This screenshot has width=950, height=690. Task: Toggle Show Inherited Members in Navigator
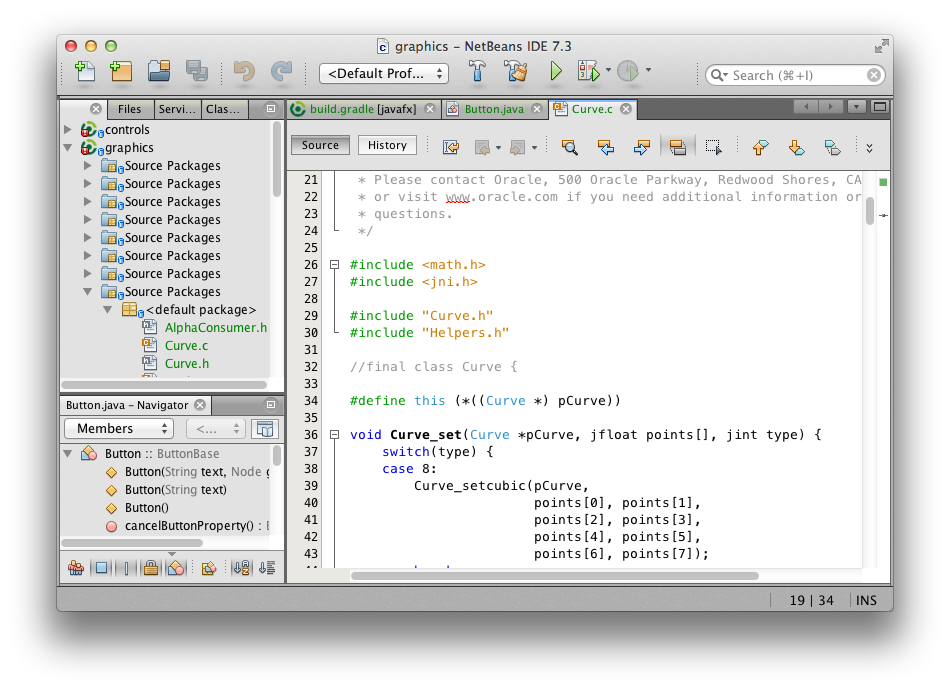[x=76, y=568]
